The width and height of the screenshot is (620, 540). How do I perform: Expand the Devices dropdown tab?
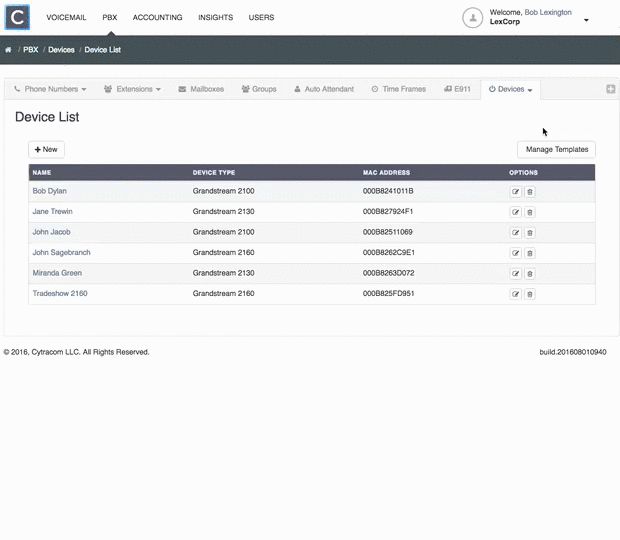tap(510, 89)
